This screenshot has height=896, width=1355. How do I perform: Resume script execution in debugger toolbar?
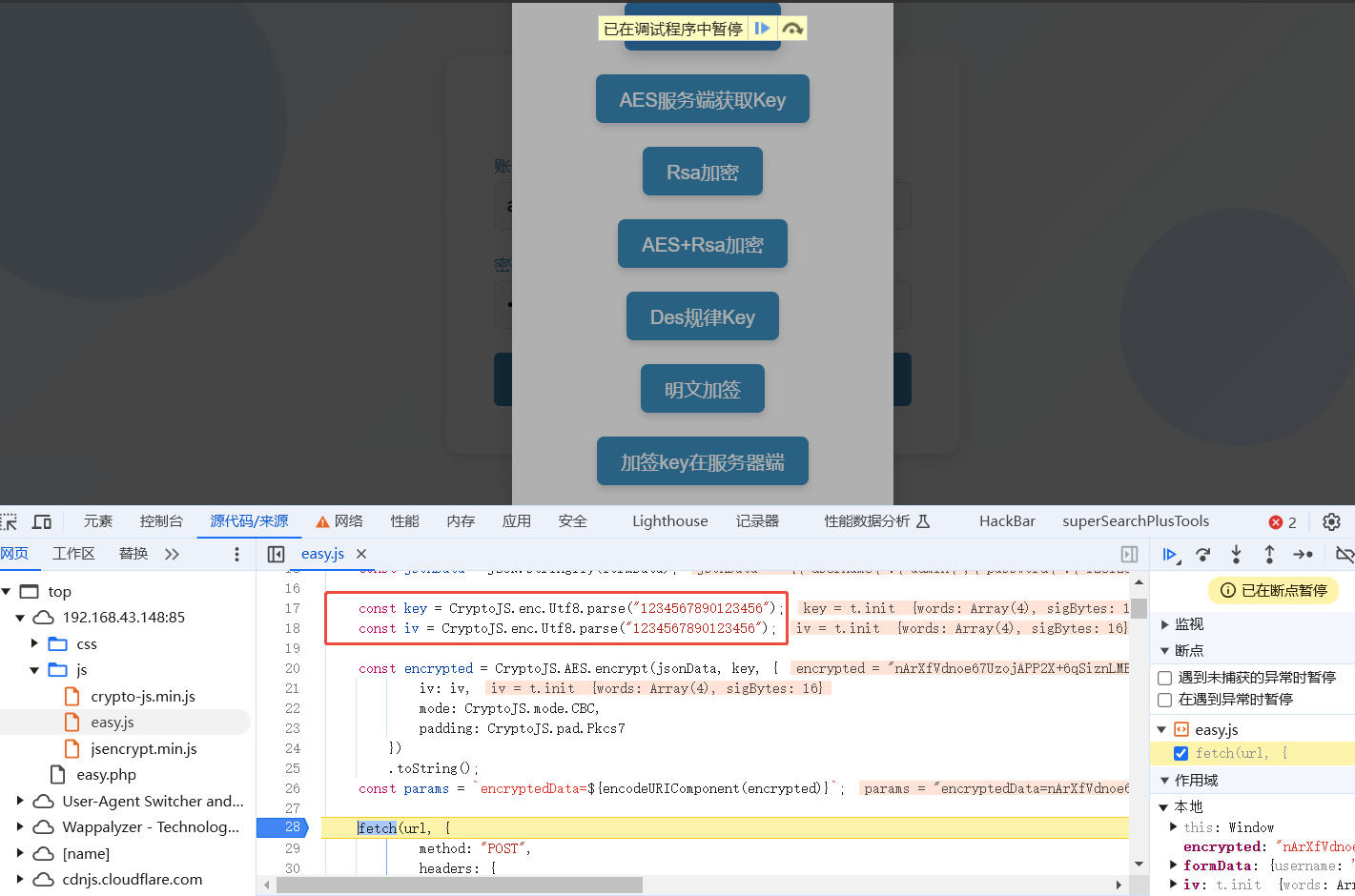1171,555
